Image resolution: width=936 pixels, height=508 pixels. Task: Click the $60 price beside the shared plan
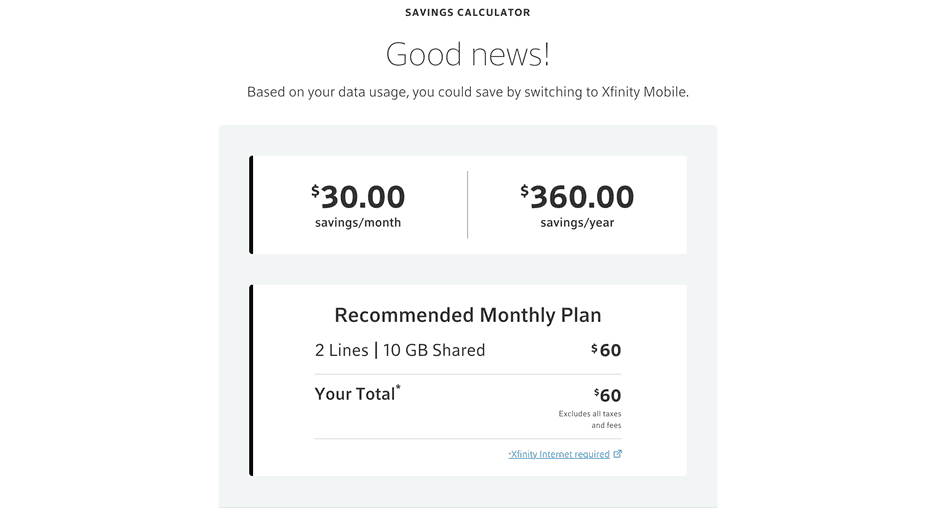pos(606,350)
